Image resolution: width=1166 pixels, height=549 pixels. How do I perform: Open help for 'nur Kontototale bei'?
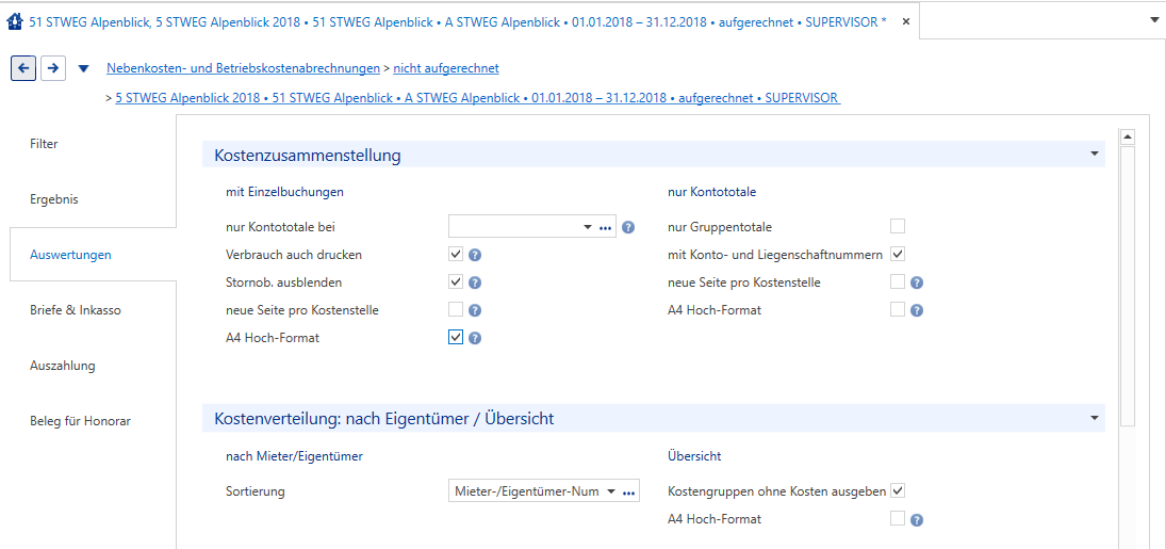pyautogui.click(x=628, y=227)
